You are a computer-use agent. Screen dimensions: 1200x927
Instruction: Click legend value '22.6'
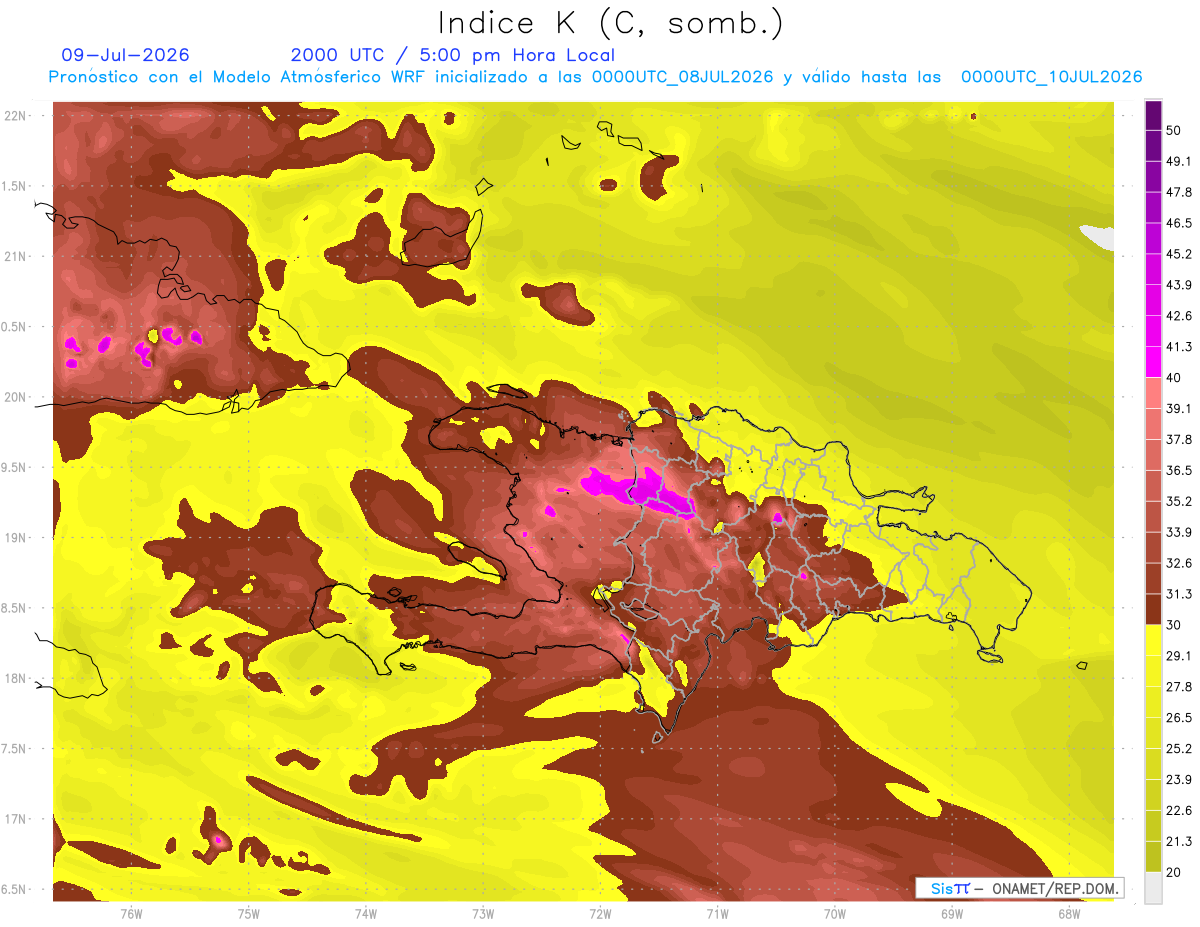(x=1178, y=811)
